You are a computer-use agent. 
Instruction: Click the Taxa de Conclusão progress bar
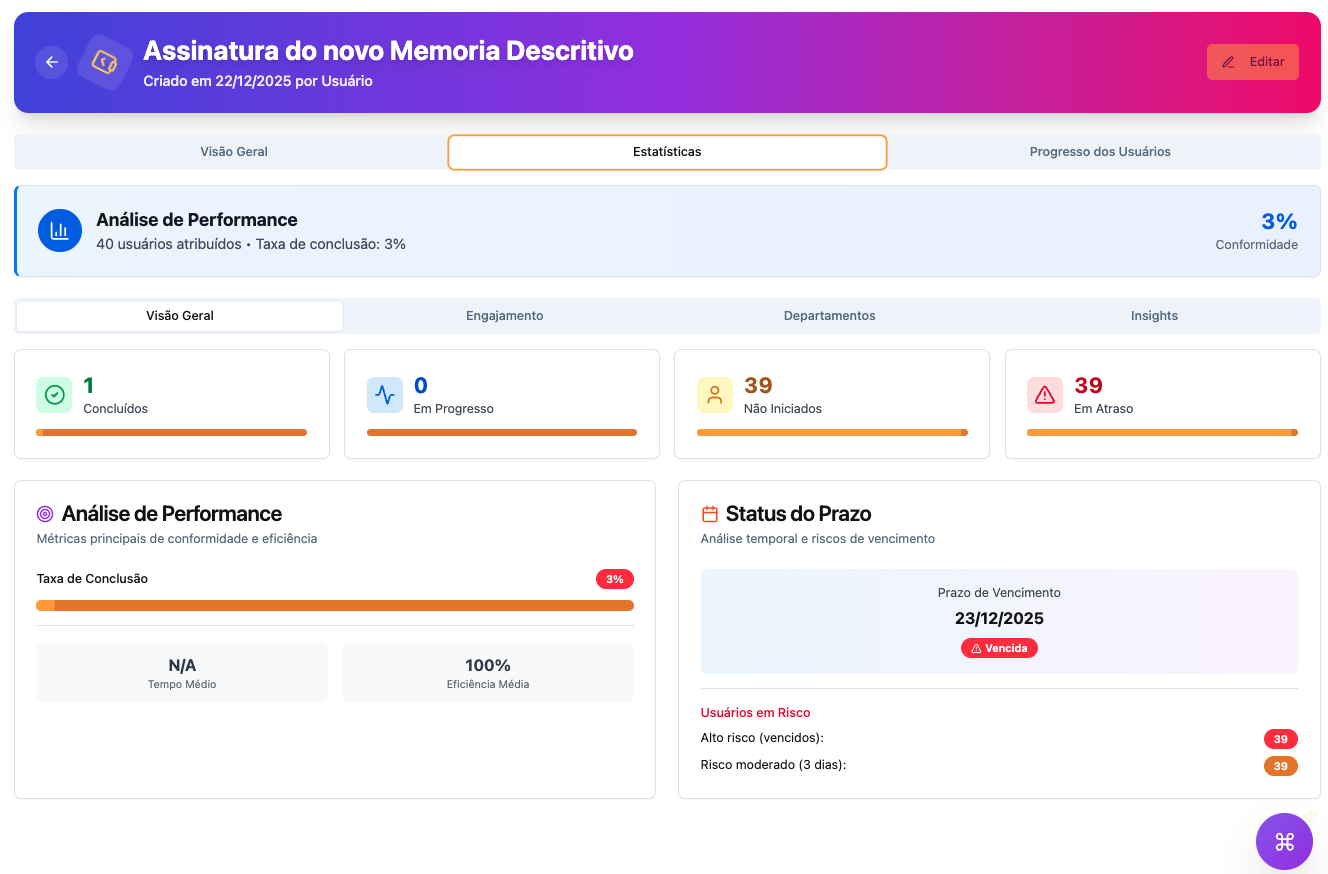click(x=335, y=605)
